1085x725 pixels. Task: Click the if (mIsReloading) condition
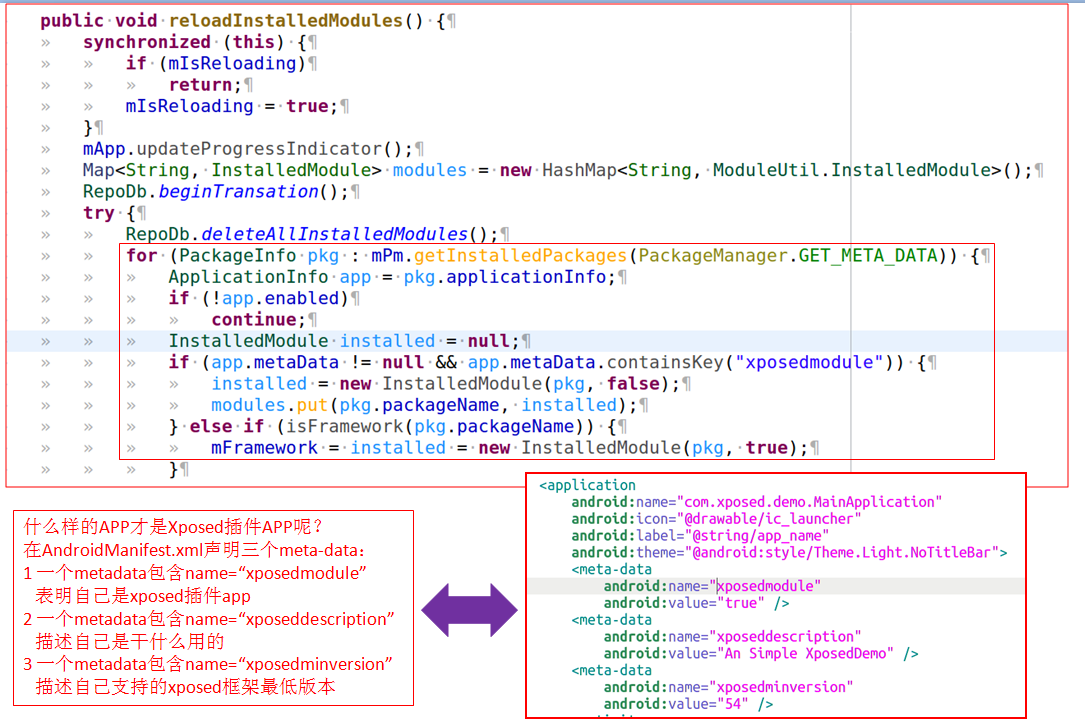point(215,64)
